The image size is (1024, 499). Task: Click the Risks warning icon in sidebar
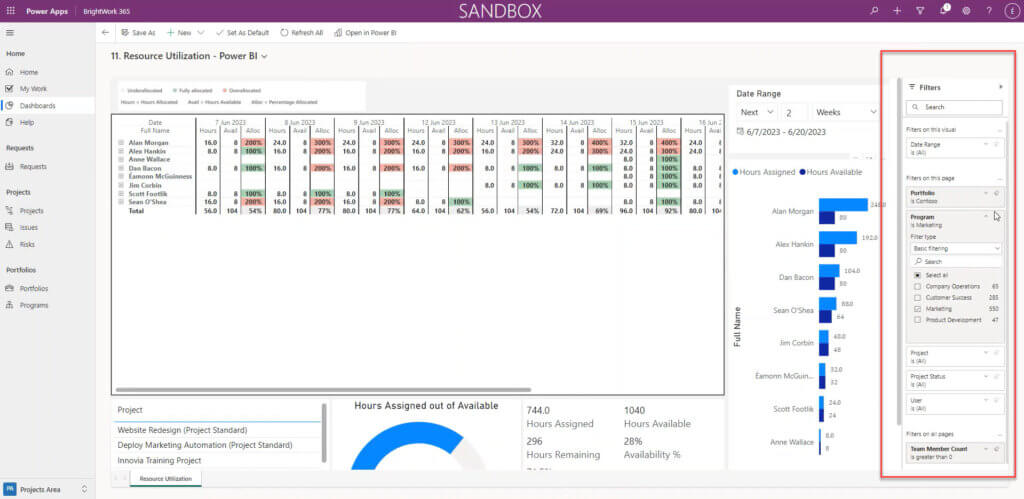pos(9,244)
